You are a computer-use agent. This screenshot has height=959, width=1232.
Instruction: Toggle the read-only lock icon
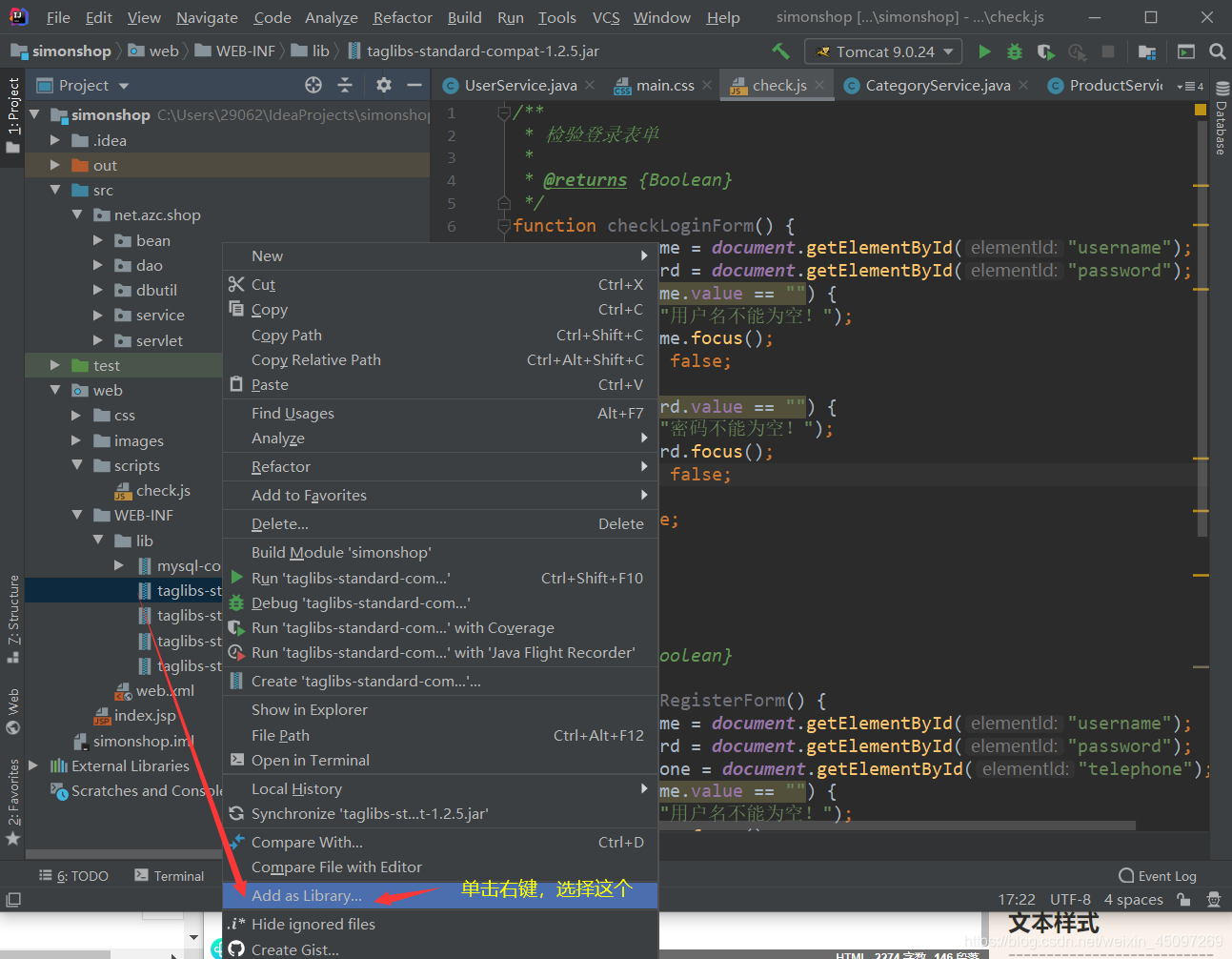tap(1183, 899)
